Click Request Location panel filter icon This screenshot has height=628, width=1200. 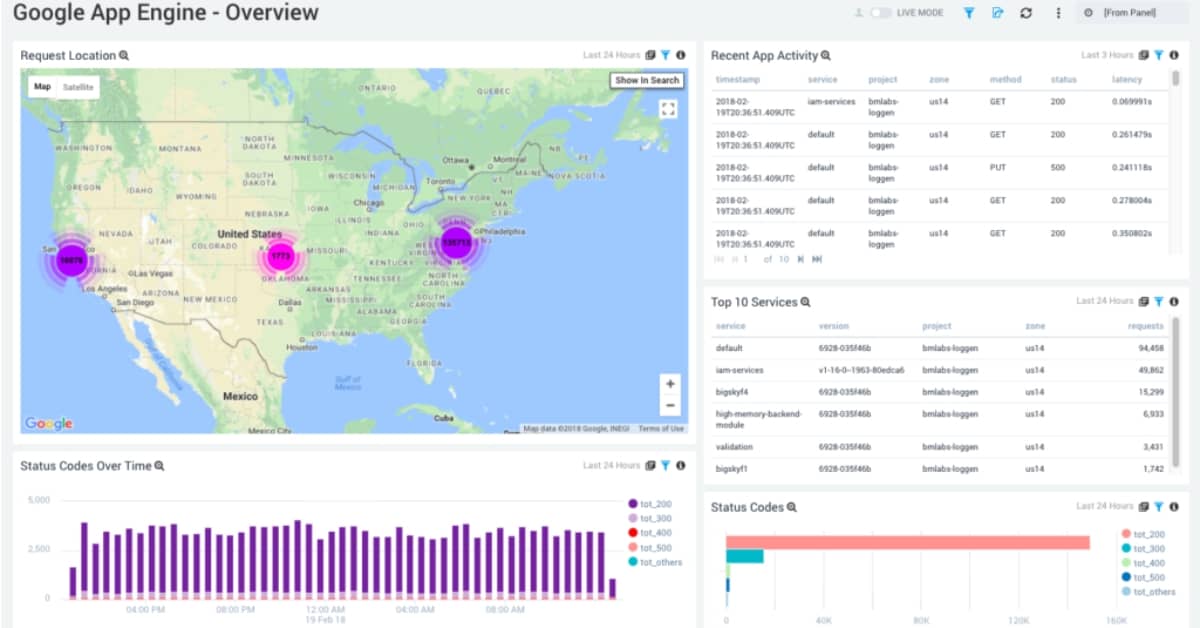[665, 56]
